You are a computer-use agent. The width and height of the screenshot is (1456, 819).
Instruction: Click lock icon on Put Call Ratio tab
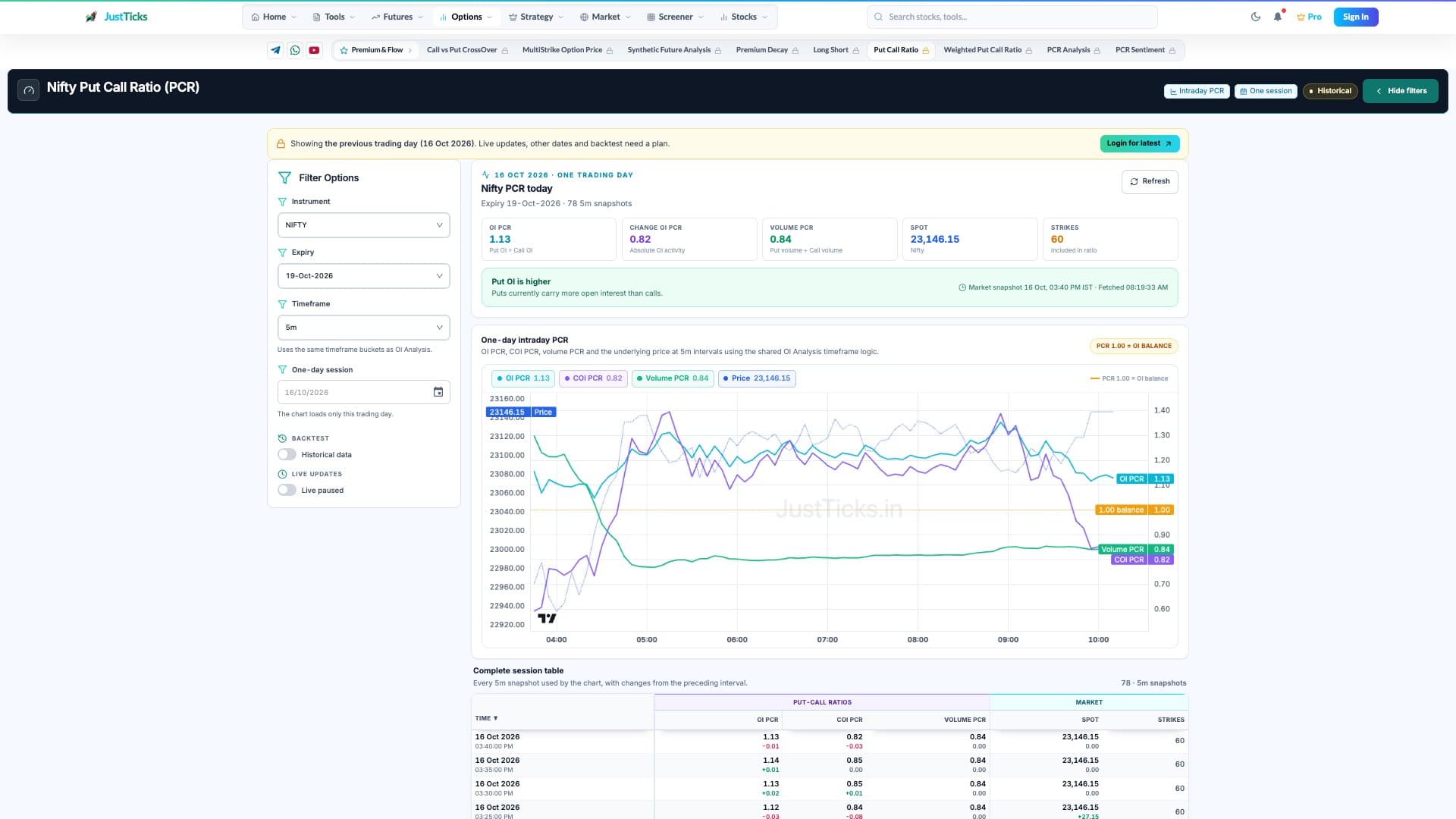coord(926,50)
